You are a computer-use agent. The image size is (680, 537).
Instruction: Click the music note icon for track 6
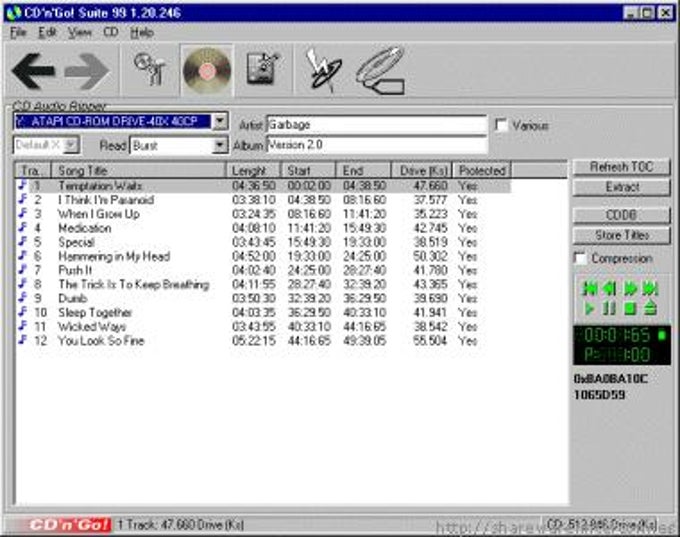[x=23, y=255]
